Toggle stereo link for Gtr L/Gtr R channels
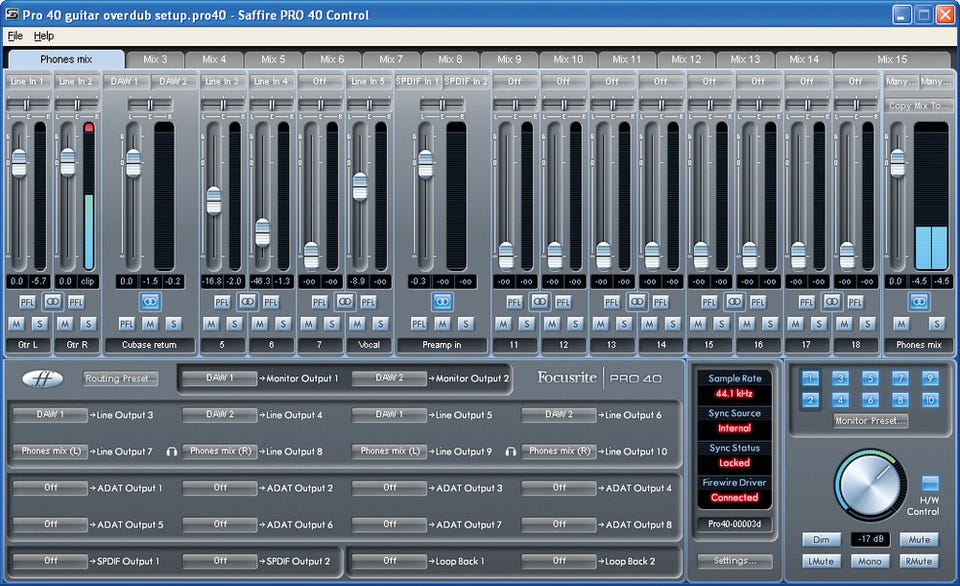Image resolution: width=960 pixels, height=586 pixels. click(x=53, y=301)
